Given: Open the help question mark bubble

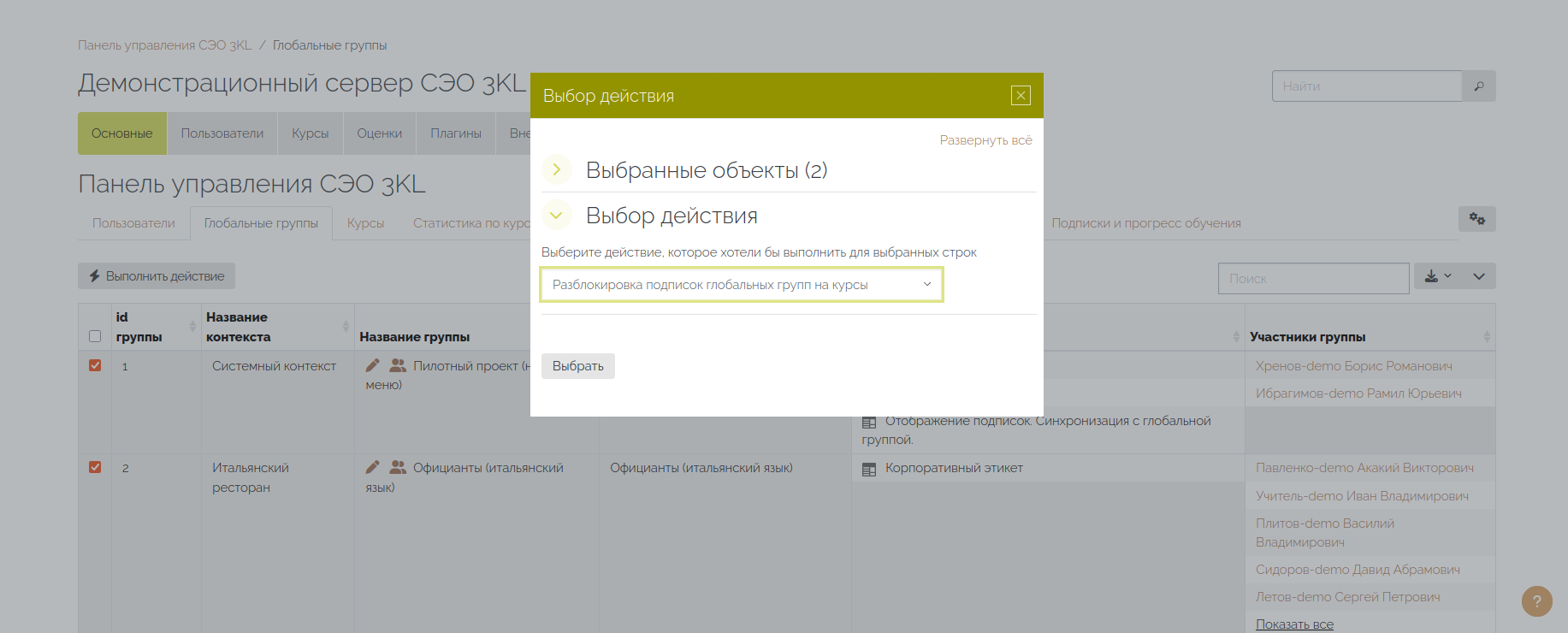Looking at the screenshot, I should point(1536,601).
